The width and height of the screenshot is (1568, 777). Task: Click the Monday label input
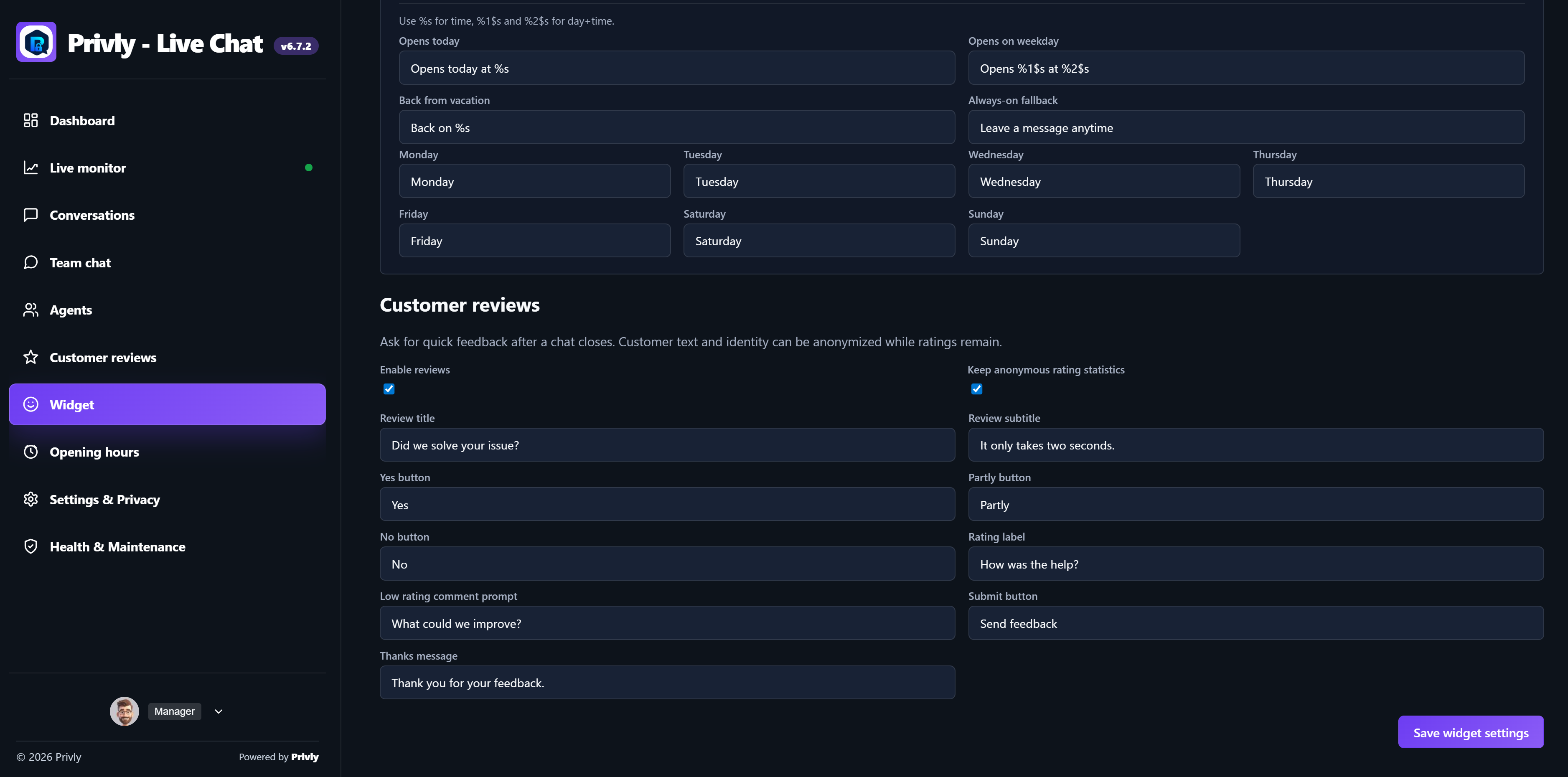coord(534,181)
